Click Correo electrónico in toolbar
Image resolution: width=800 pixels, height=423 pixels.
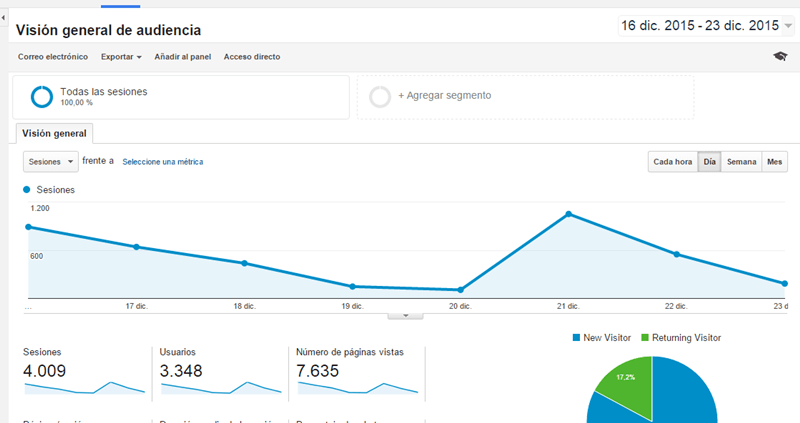coord(52,57)
